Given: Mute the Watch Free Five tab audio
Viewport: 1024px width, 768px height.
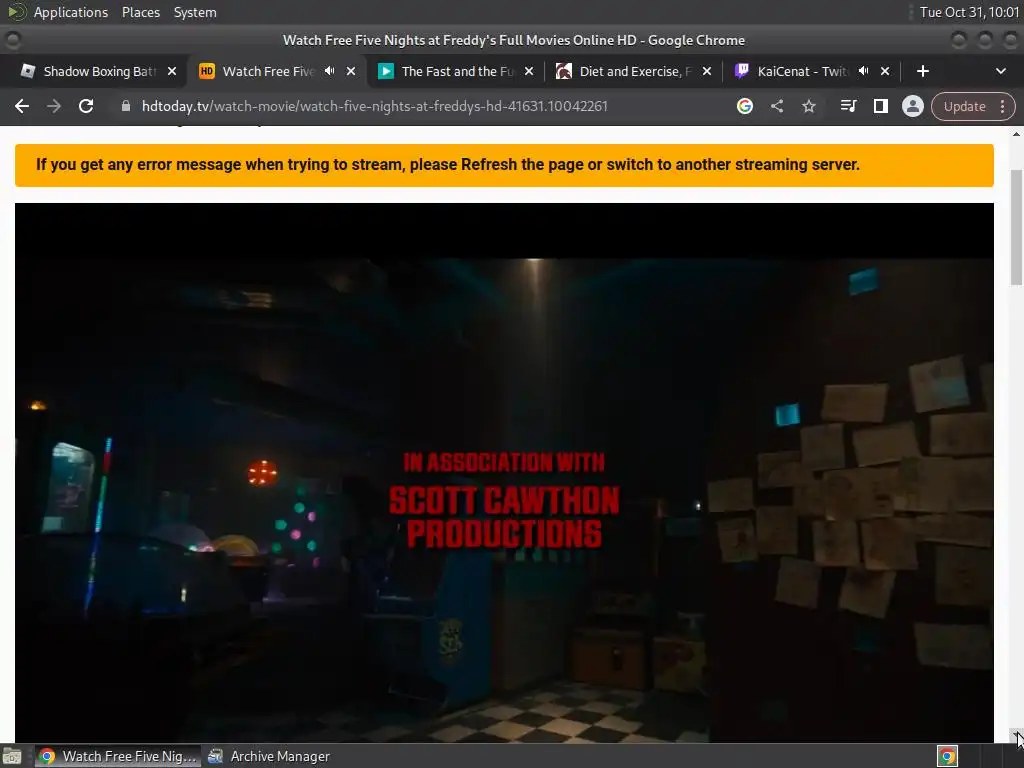Looking at the screenshot, I should (x=330, y=71).
